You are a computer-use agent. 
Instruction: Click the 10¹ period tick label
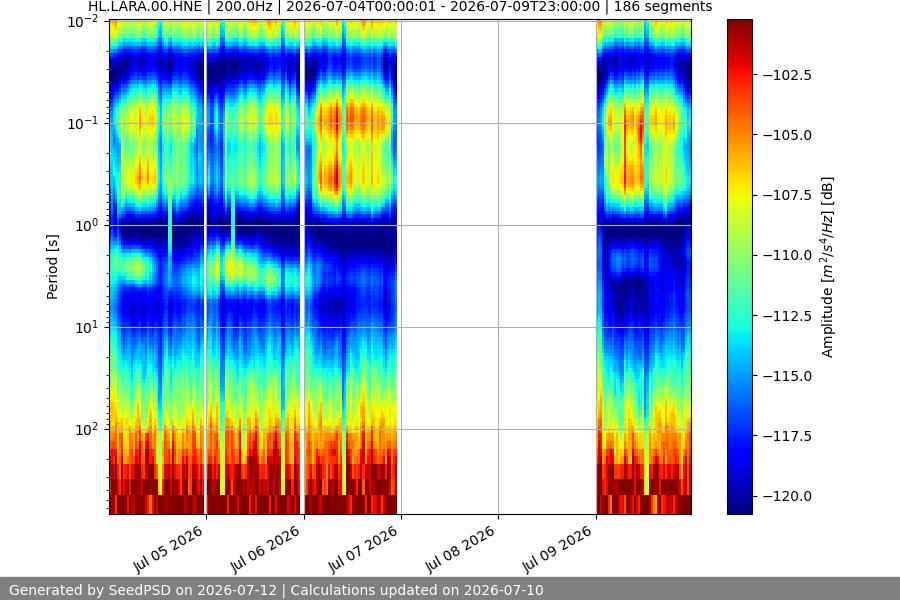click(87, 327)
